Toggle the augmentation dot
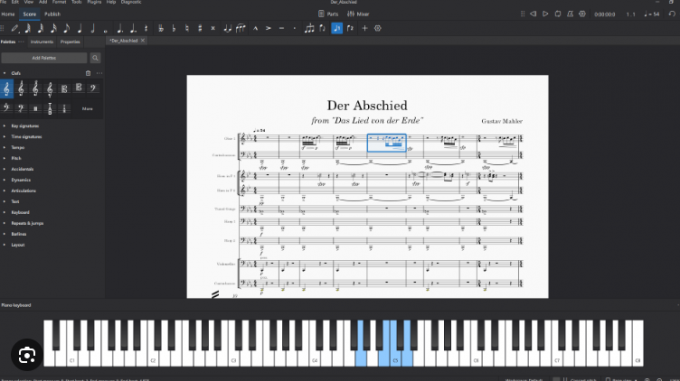 [x=120, y=29]
